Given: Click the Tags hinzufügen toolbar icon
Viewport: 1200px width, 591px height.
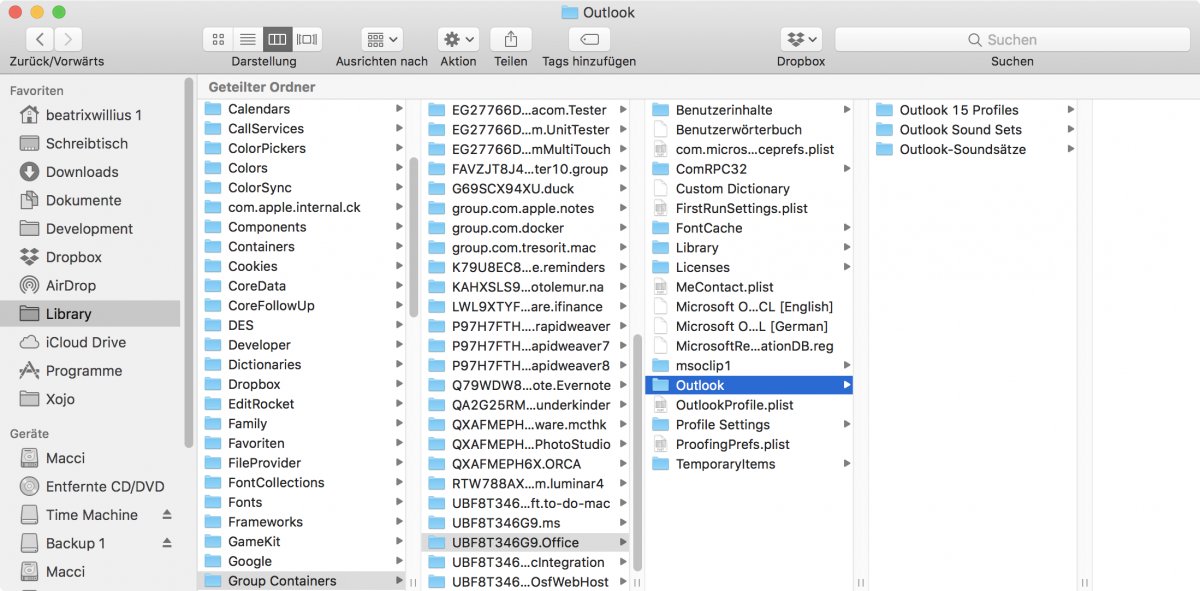Looking at the screenshot, I should pos(588,39).
